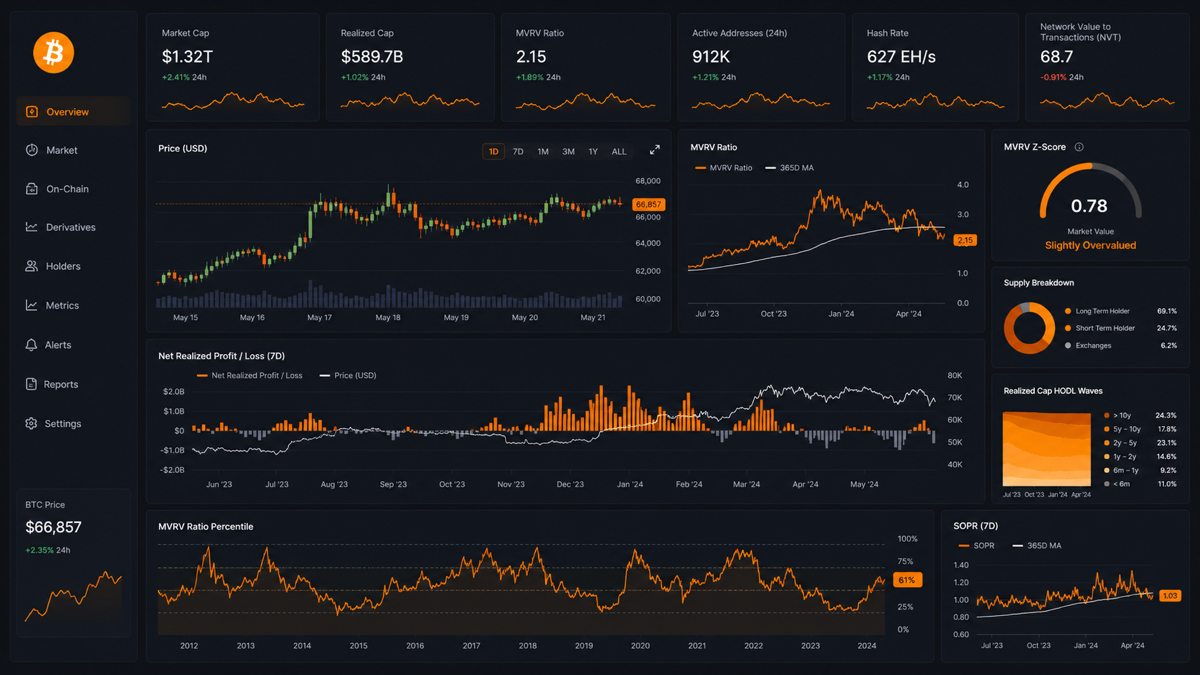Click the 2.15 MVRV value tag
The image size is (1200, 675).
[x=966, y=240]
